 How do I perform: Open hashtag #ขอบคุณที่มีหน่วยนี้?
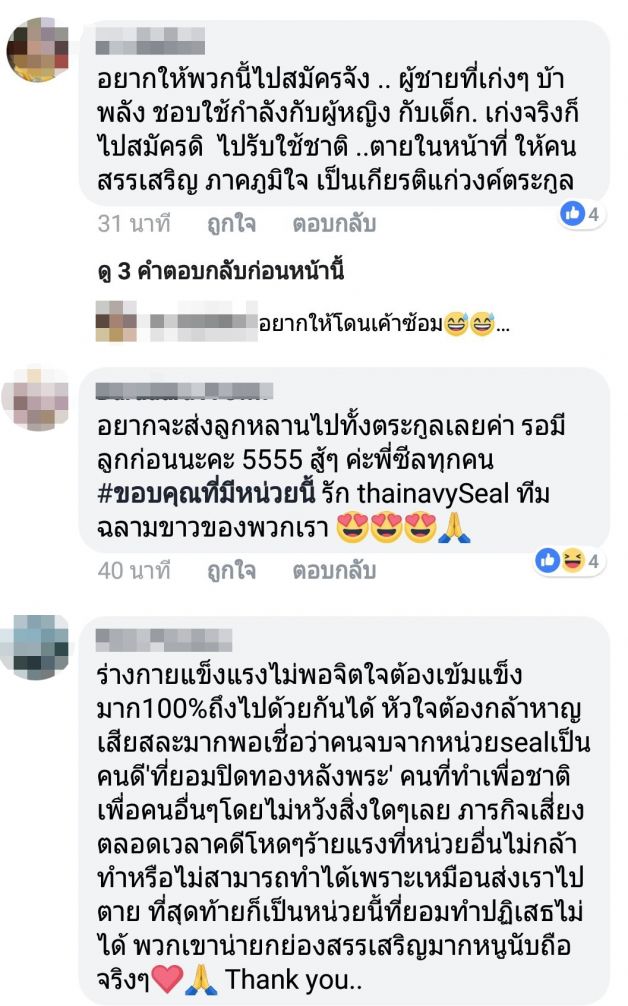207,493
